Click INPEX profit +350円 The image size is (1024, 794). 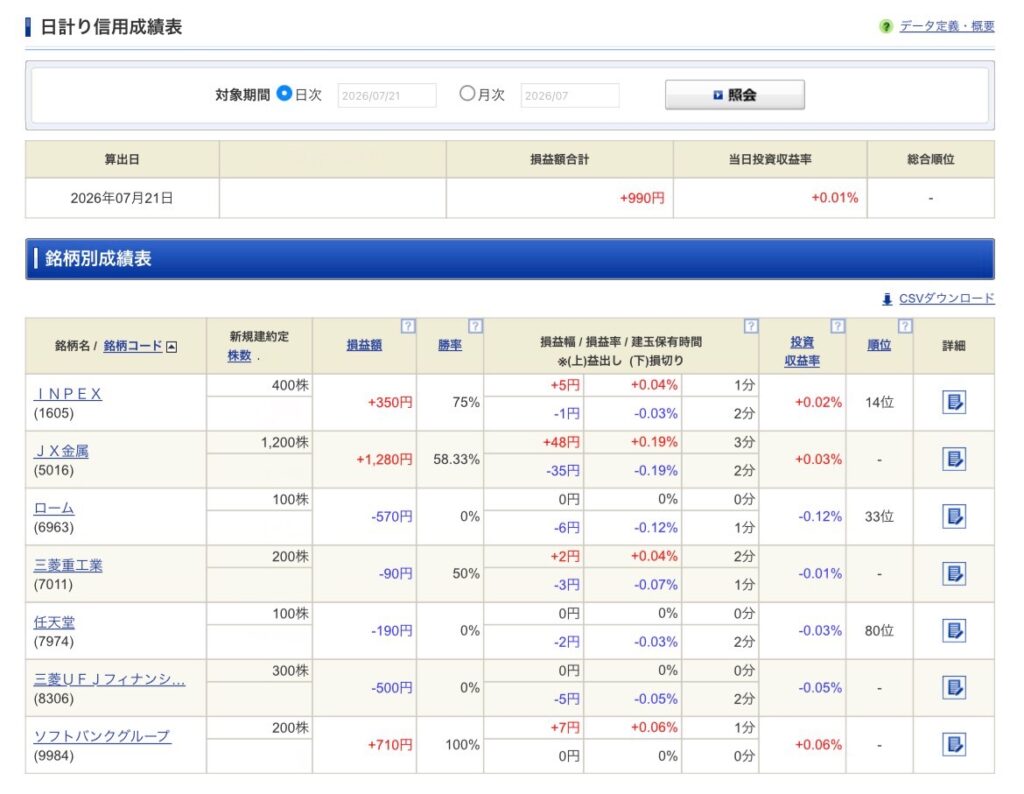pyautogui.click(x=390, y=402)
